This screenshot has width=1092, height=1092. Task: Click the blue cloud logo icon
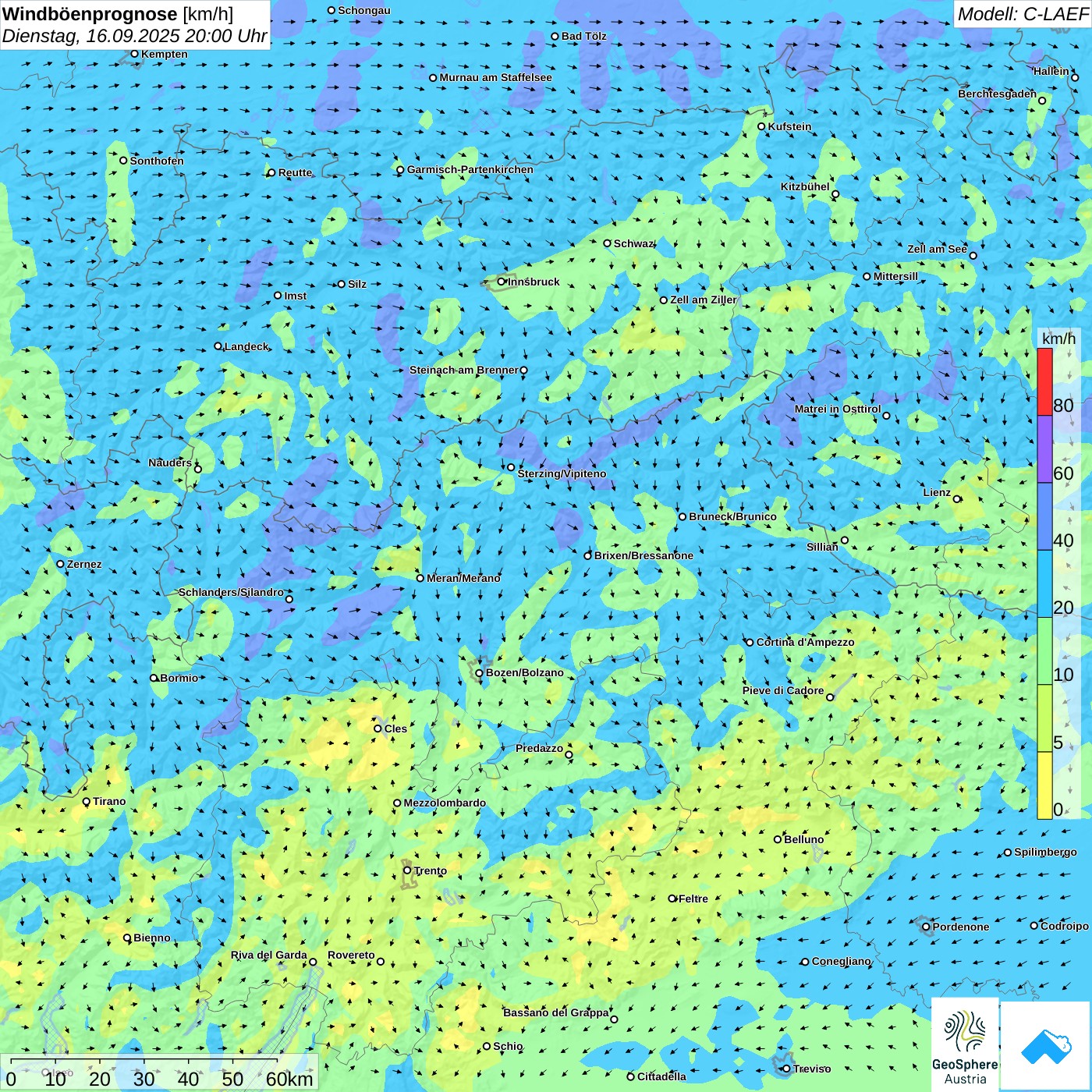[1046, 1046]
